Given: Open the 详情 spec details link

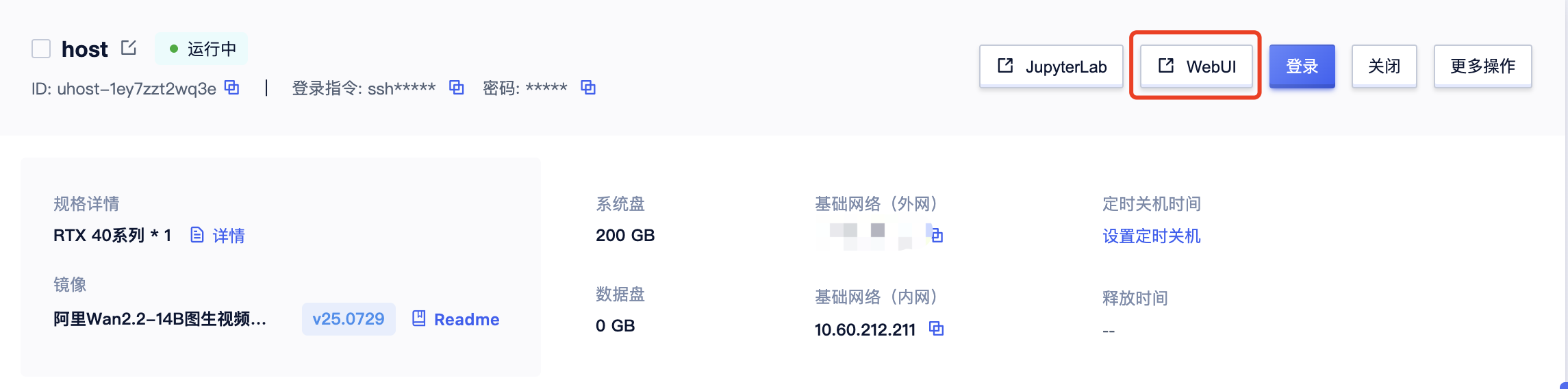Looking at the screenshot, I should [x=229, y=236].
